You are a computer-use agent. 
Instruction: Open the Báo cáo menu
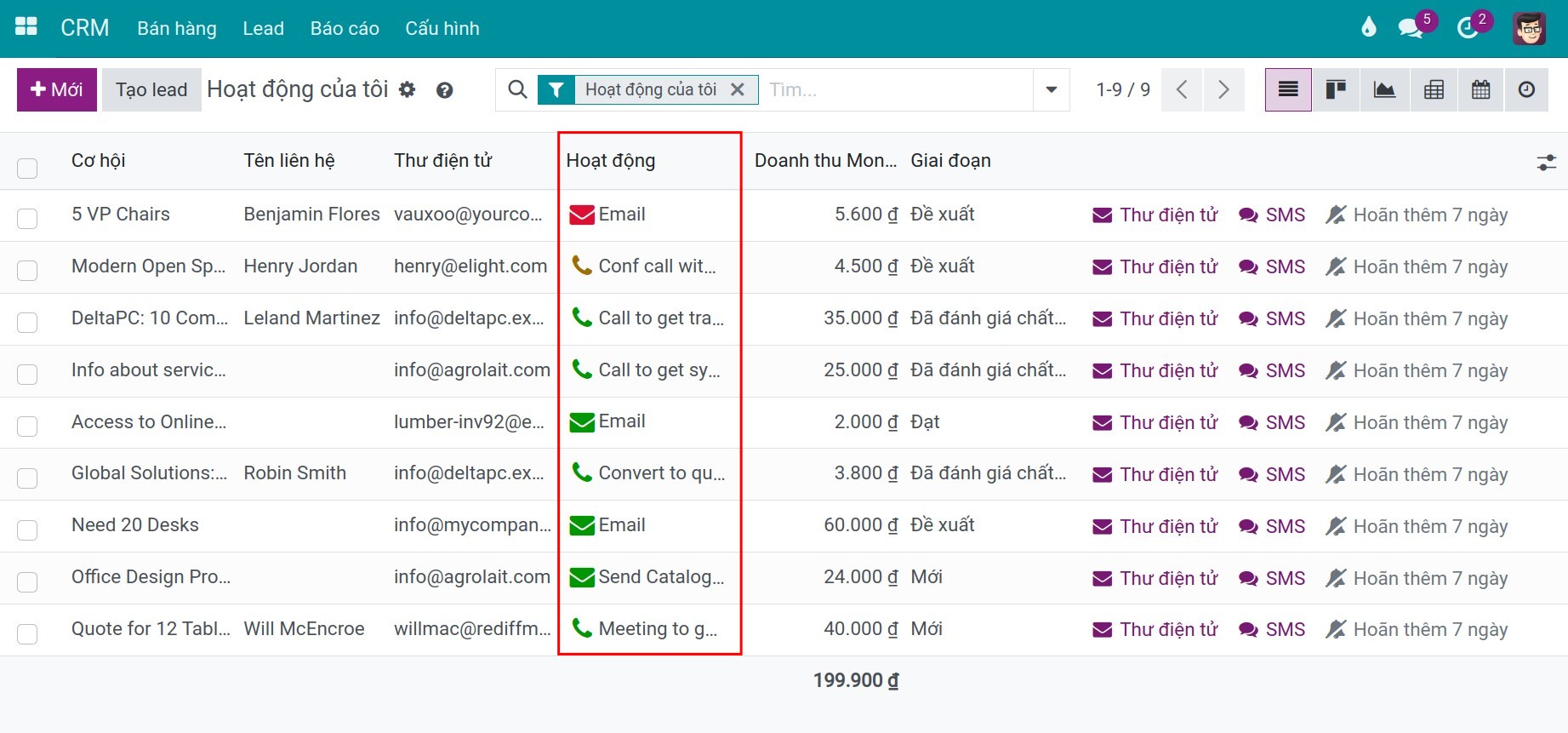tap(345, 28)
